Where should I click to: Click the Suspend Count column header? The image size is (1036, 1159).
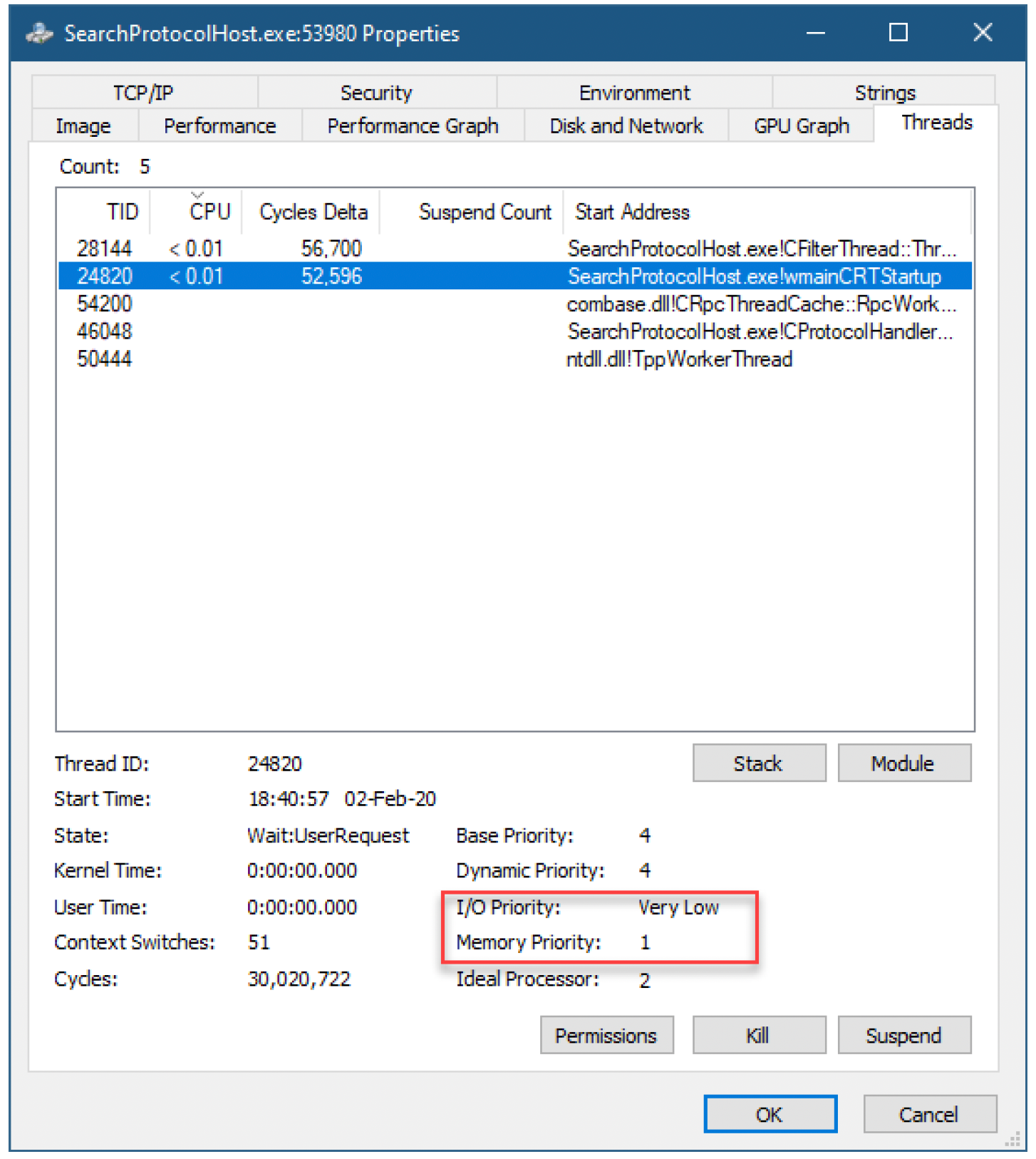[472, 212]
